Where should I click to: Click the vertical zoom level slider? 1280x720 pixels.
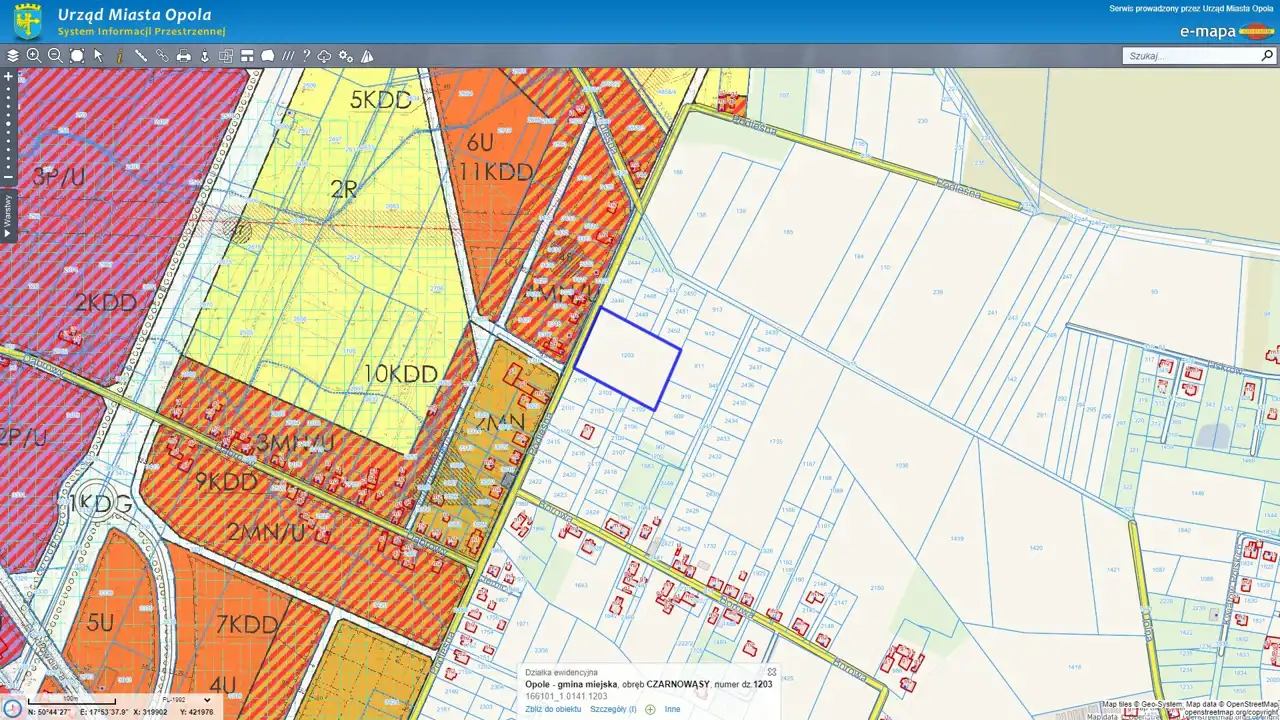[8, 126]
